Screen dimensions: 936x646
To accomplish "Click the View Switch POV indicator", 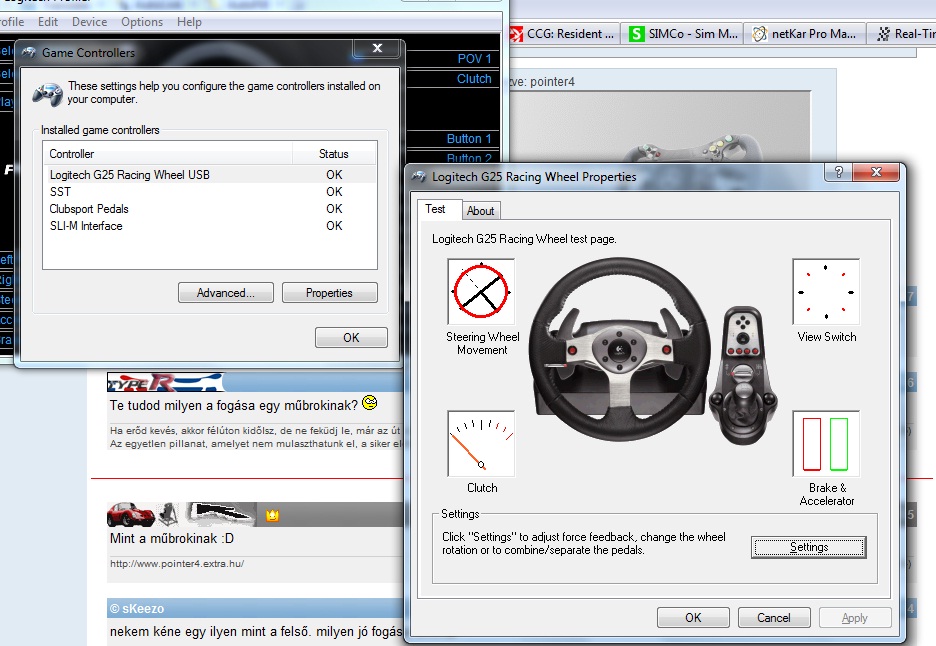I will [826, 292].
